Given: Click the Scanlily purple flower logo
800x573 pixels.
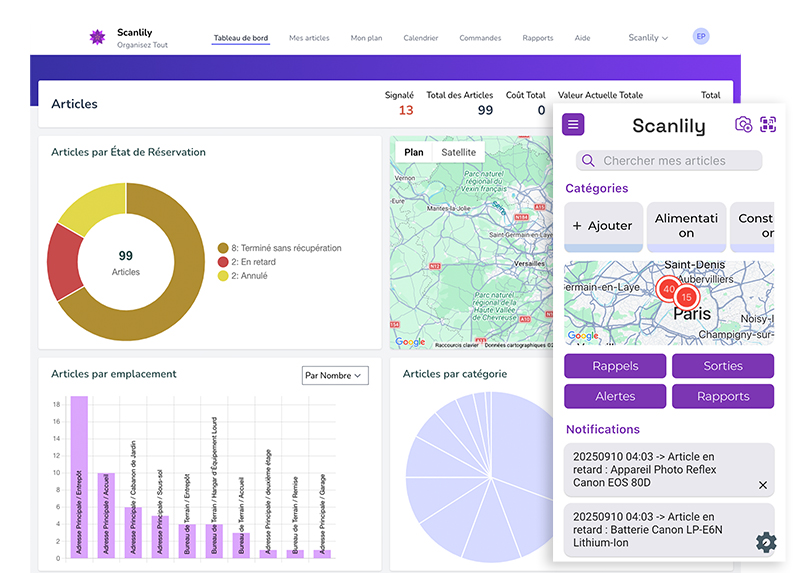Looking at the screenshot, I should (97, 37).
